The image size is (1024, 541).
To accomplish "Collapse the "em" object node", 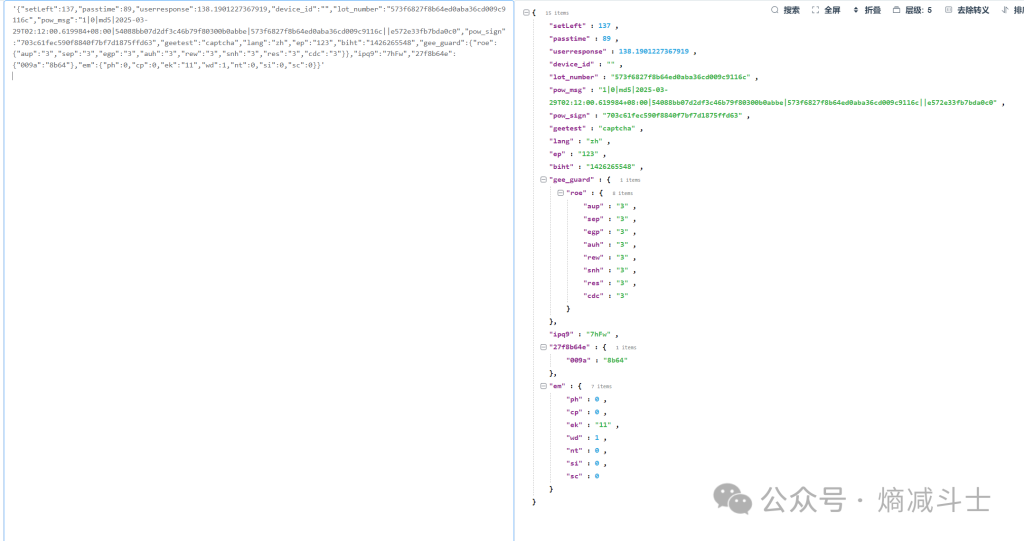I will coord(543,385).
